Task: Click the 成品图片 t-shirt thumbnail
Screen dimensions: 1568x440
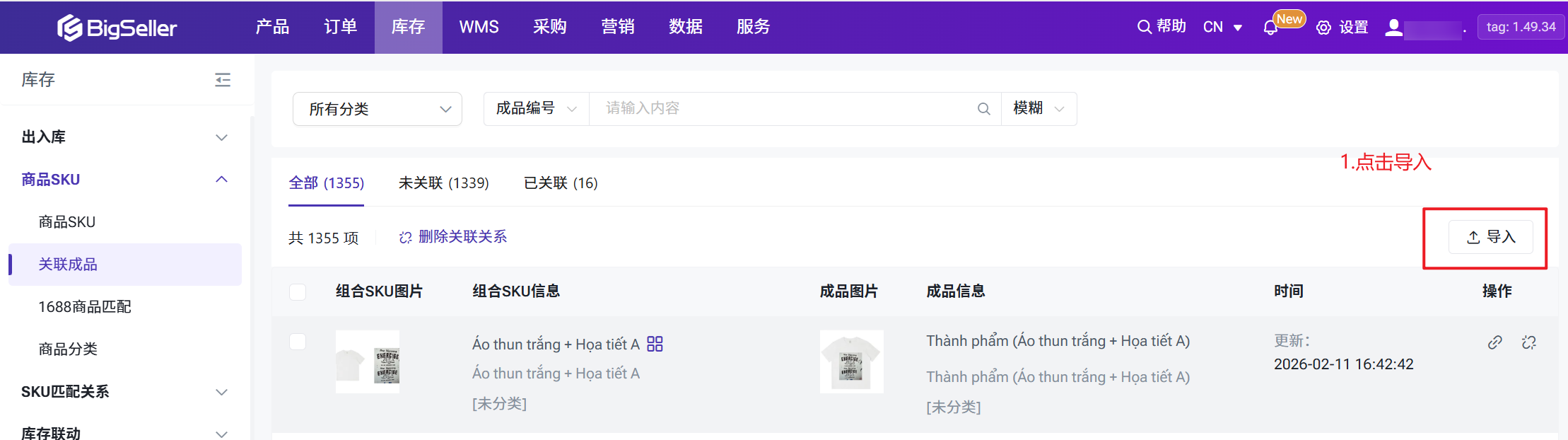Action: point(852,361)
